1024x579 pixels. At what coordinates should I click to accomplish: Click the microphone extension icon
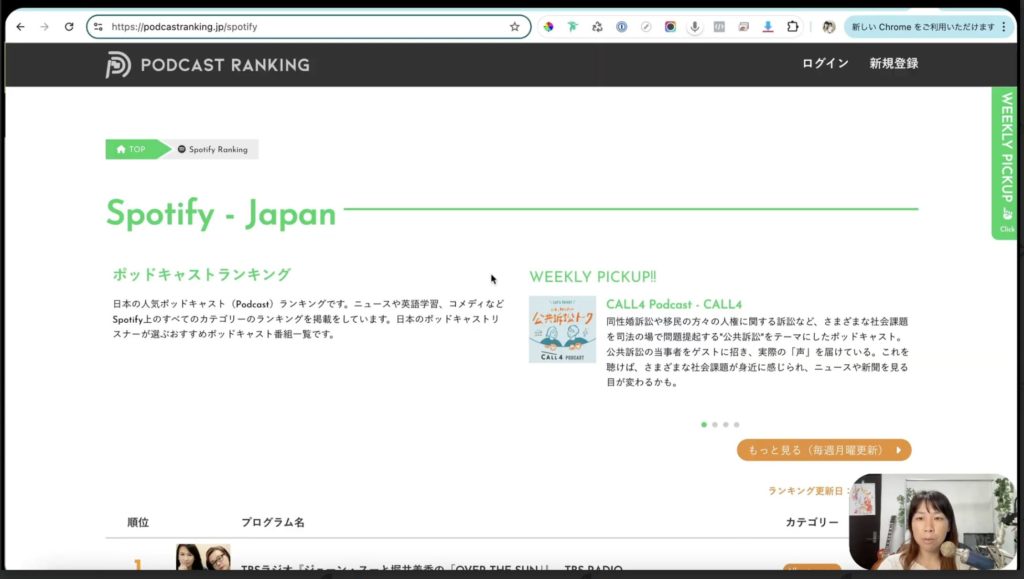(694, 27)
